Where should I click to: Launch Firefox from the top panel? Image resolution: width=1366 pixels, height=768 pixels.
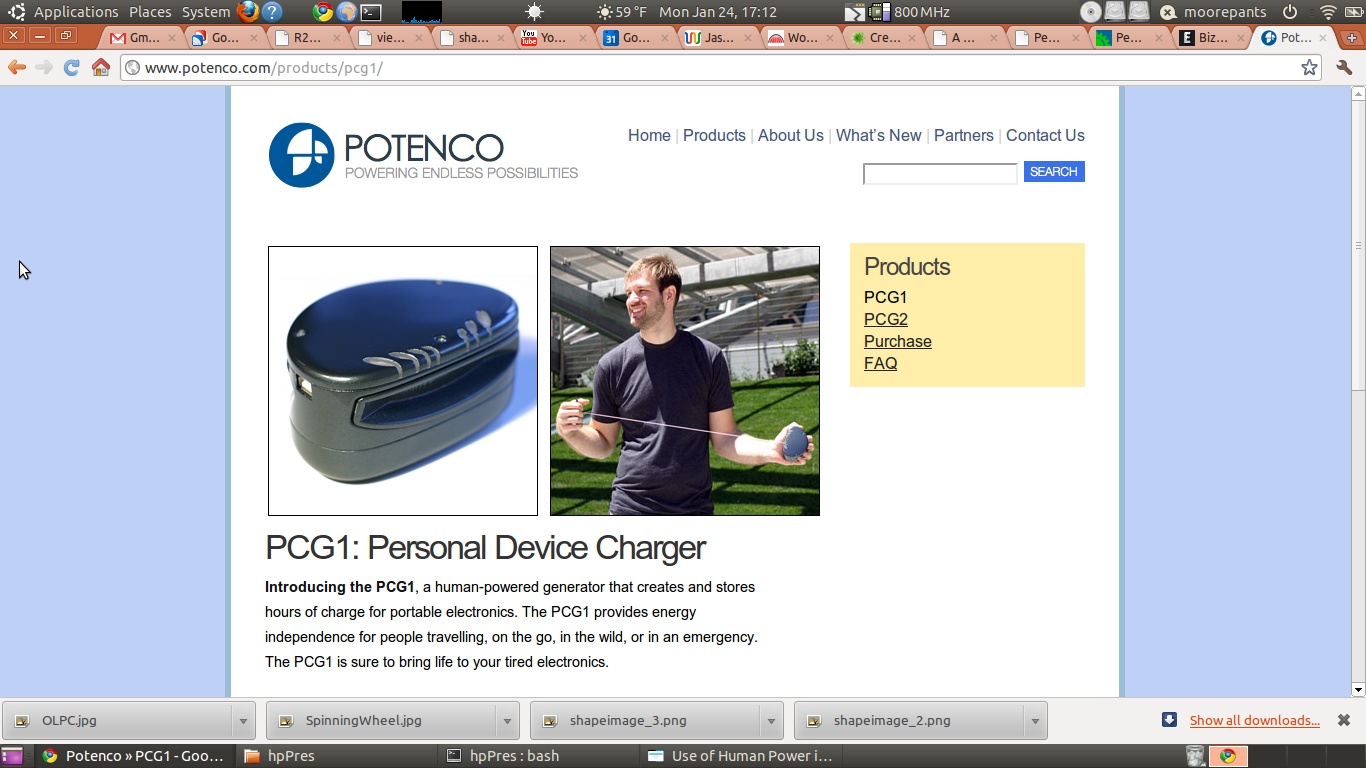point(248,12)
